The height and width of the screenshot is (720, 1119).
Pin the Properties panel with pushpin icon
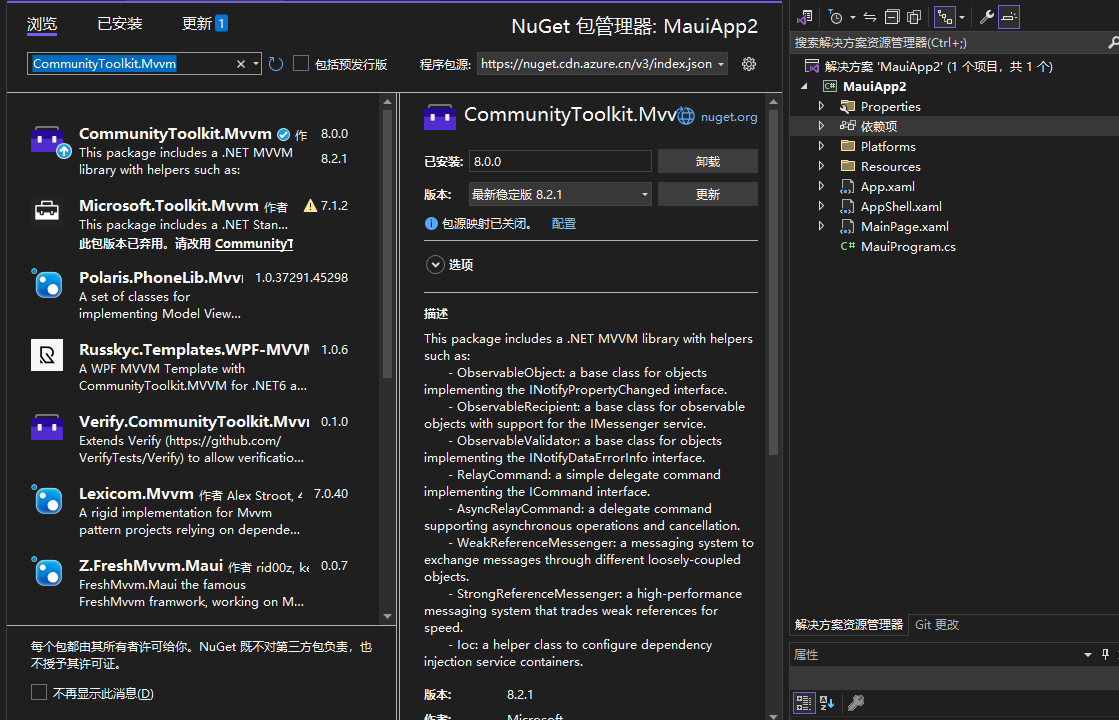click(x=1105, y=654)
